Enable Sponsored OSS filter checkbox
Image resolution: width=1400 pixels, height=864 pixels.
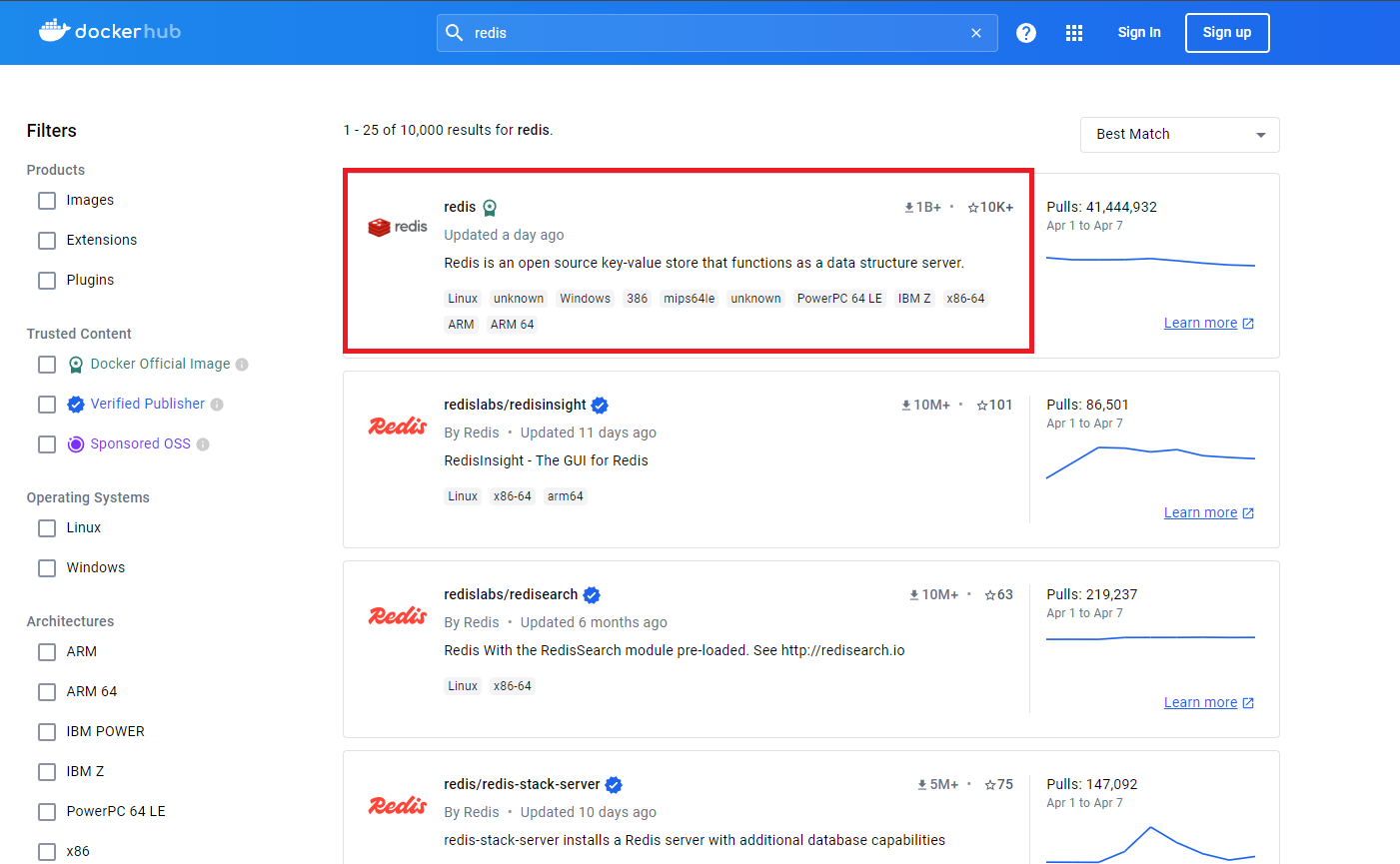coord(47,444)
